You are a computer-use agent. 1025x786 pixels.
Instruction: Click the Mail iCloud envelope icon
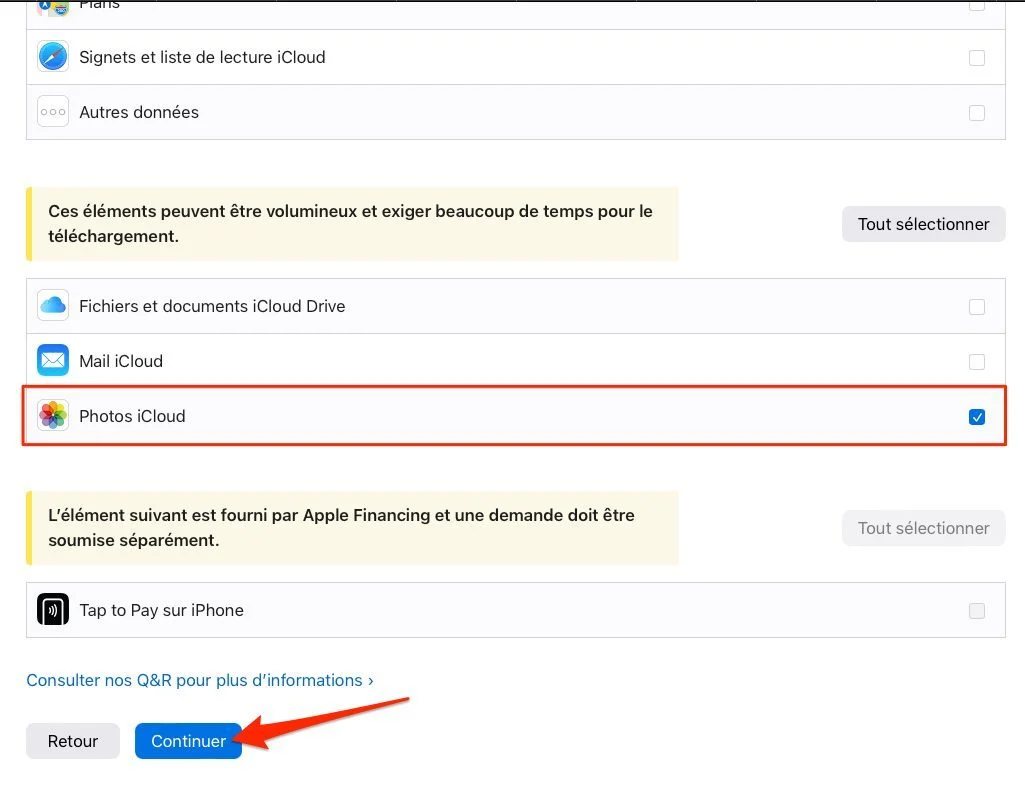point(53,360)
